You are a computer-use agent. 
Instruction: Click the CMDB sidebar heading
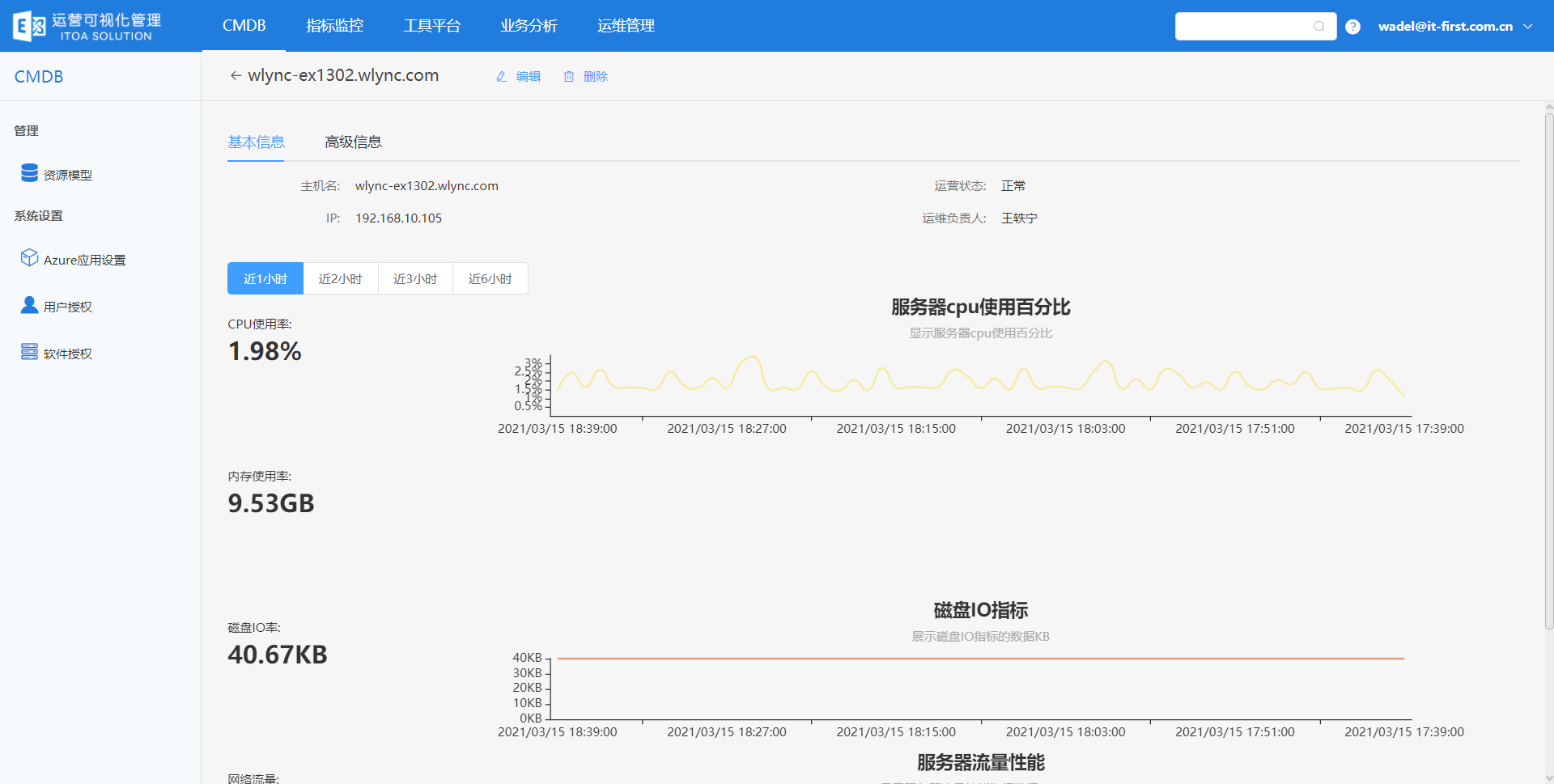[39, 77]
